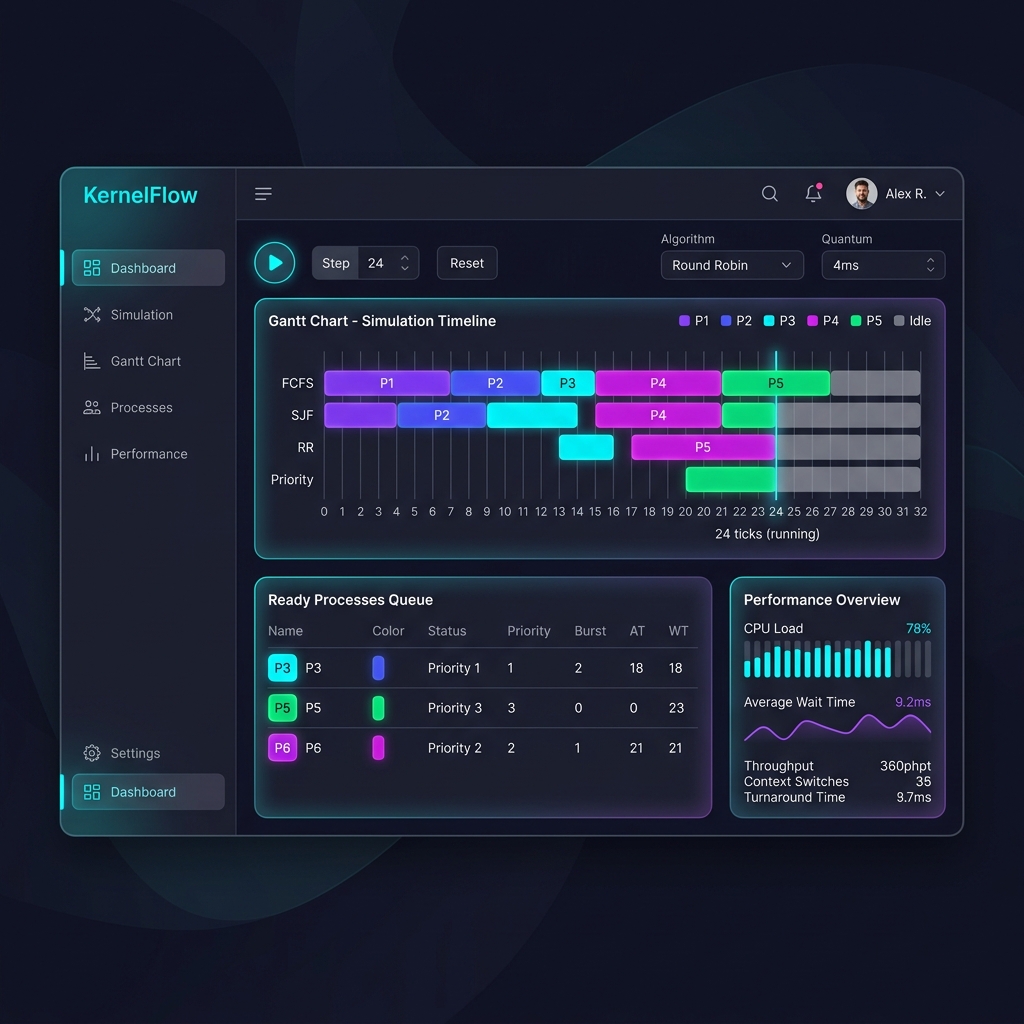The height and width of the screenshot is (1024, 1024).
Task: Select the P2 bar in FCFS row
Action: [x=495, y=383]
